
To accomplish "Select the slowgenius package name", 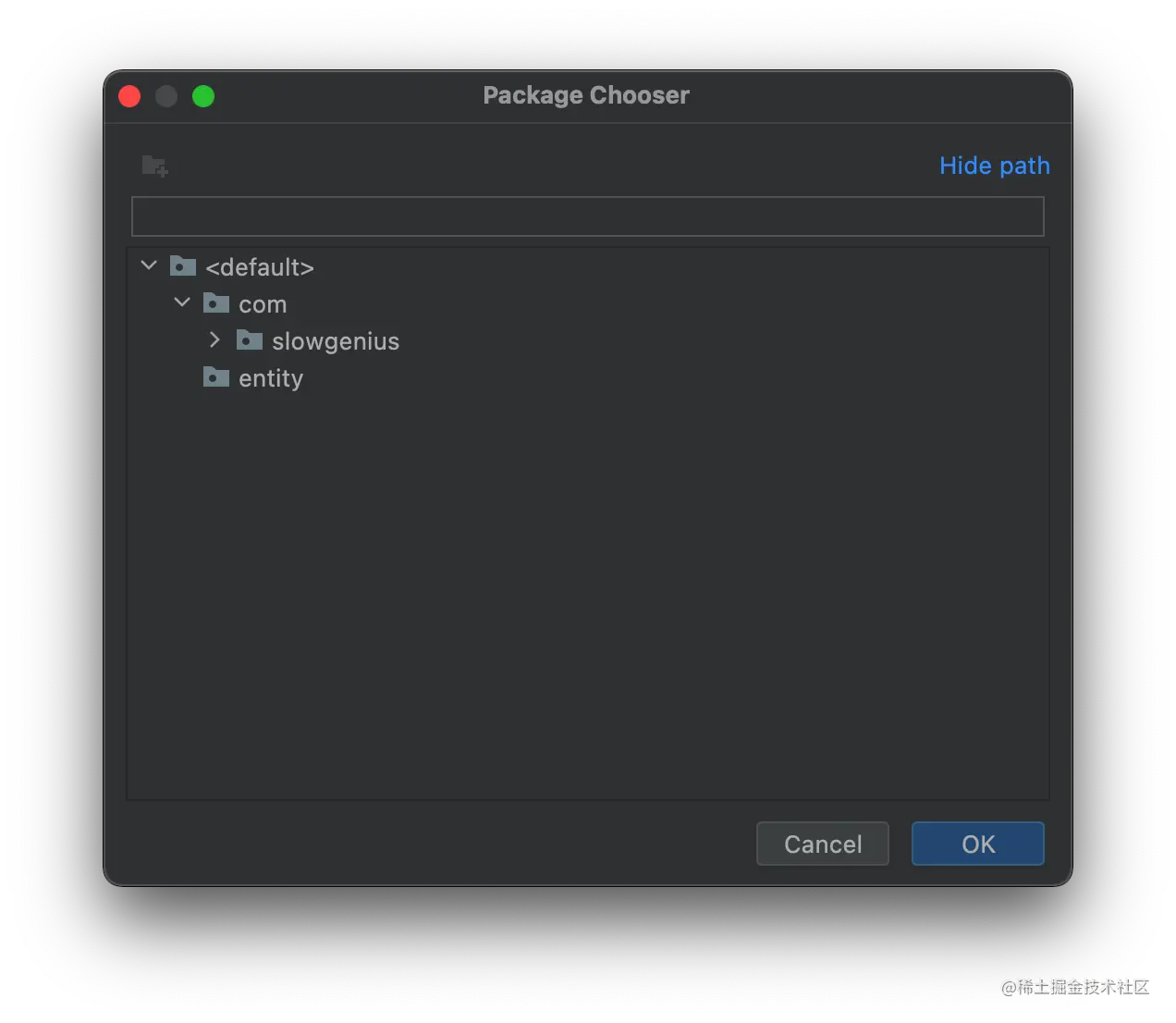I will 336,341.
